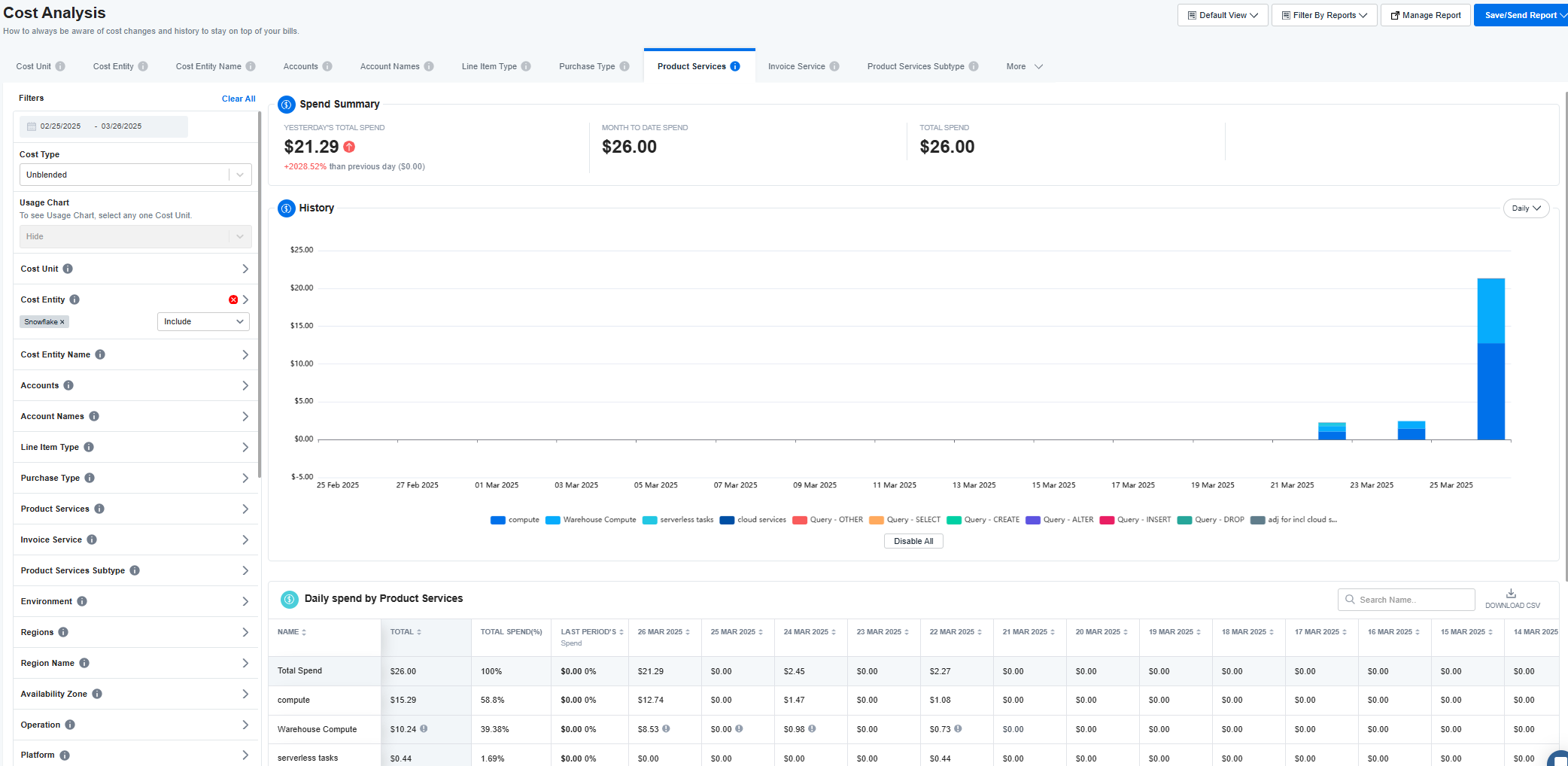Click the Download CSV icon
1568x766 pixels.
click(1511, 593)
